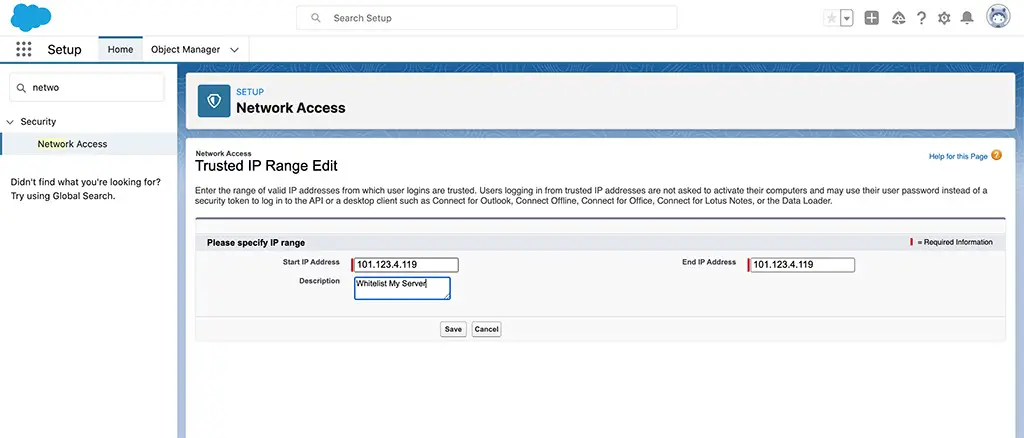Open the App Launcher grid icon
The image size is (1024, 438).
coord(24,49)
